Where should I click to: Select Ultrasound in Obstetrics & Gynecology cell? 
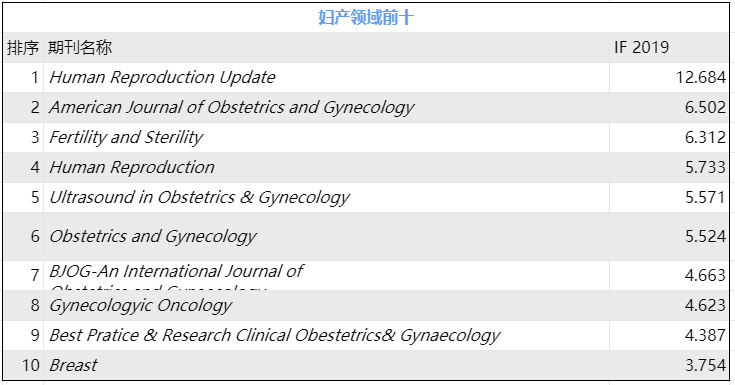point(326,197)
